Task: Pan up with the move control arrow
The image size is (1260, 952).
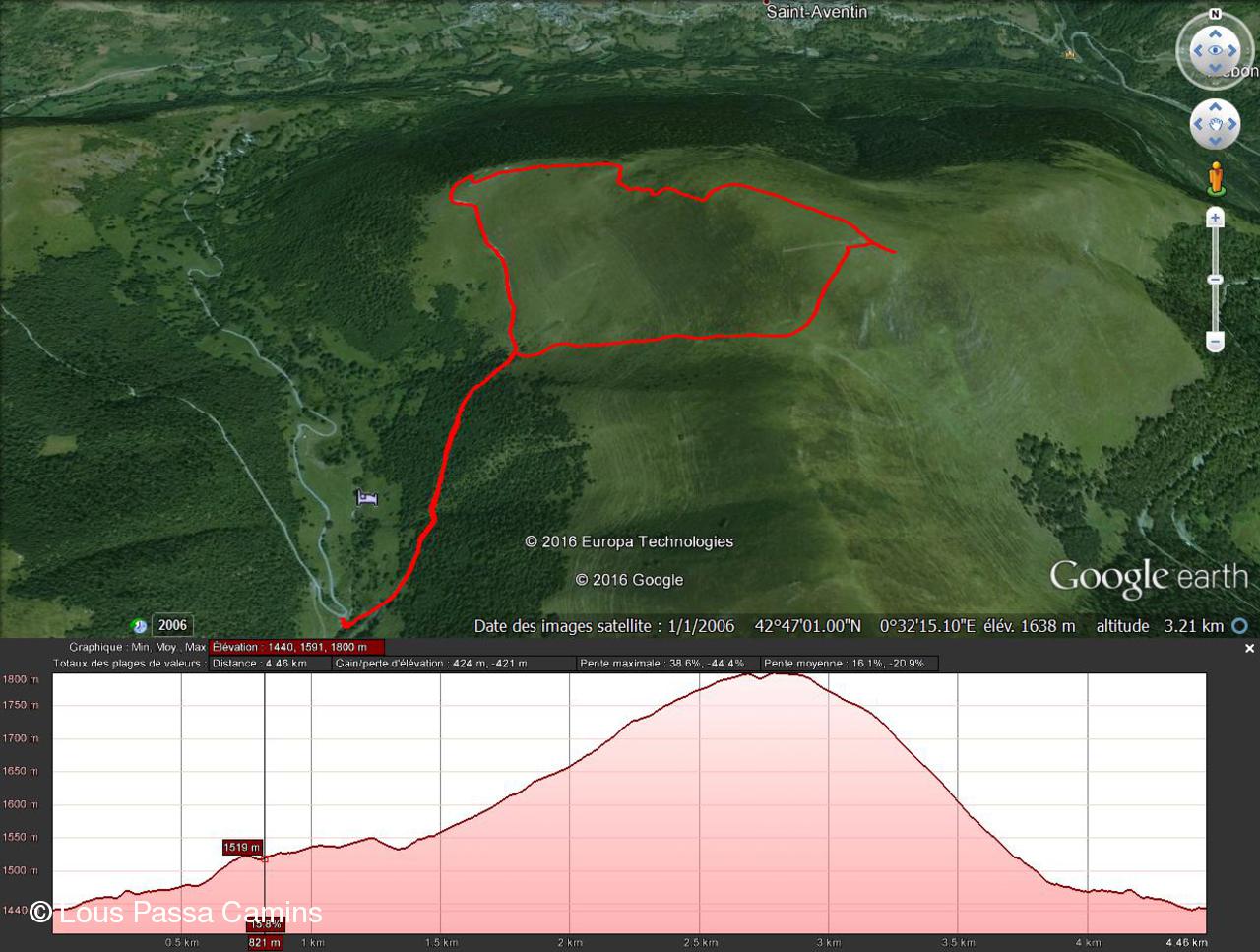Action: [x=1215, y=106]
